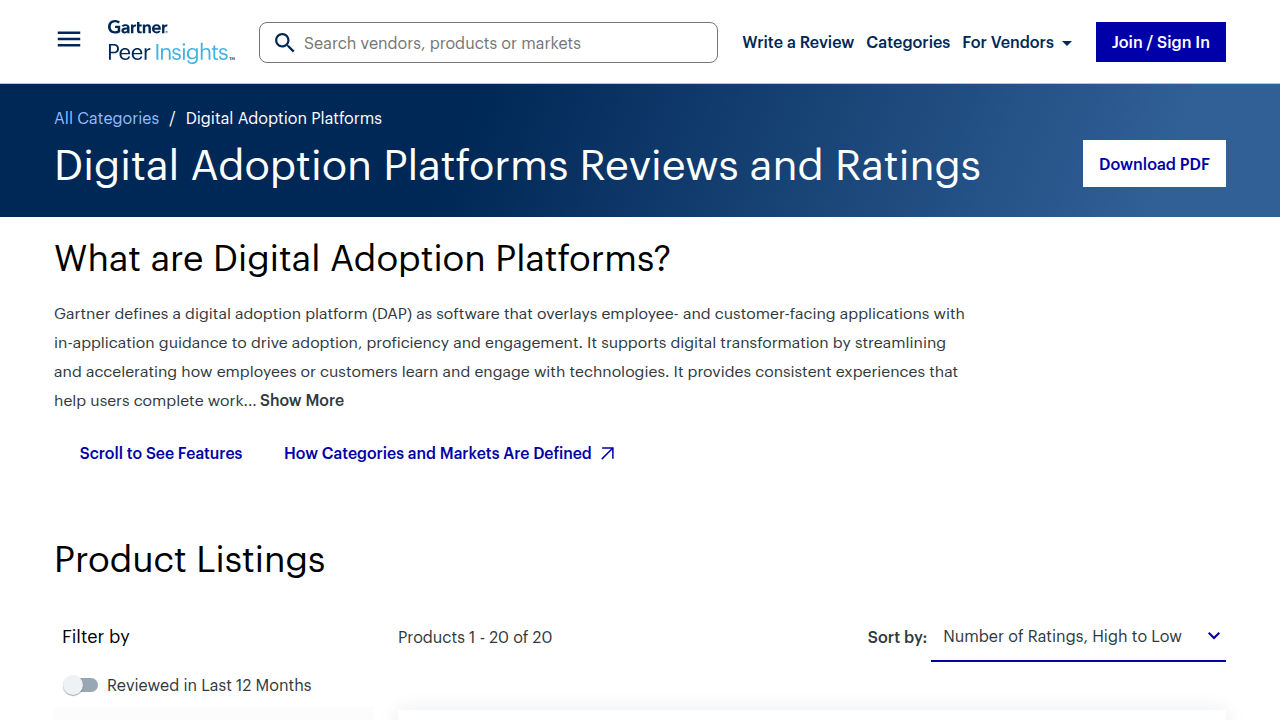Click the page title heading

click(517, 165)
